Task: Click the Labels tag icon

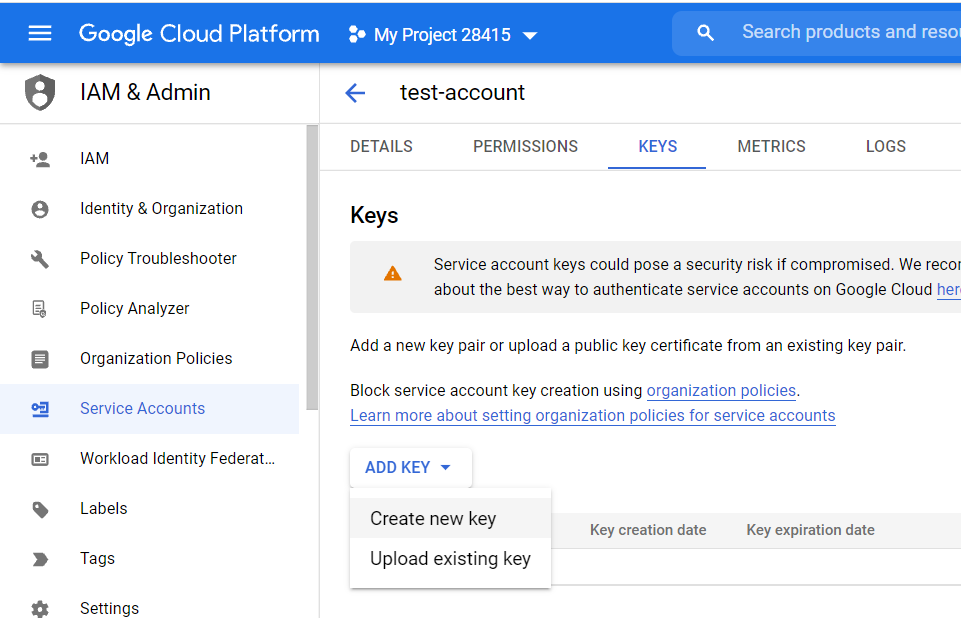Action: [x=40, y=509]
